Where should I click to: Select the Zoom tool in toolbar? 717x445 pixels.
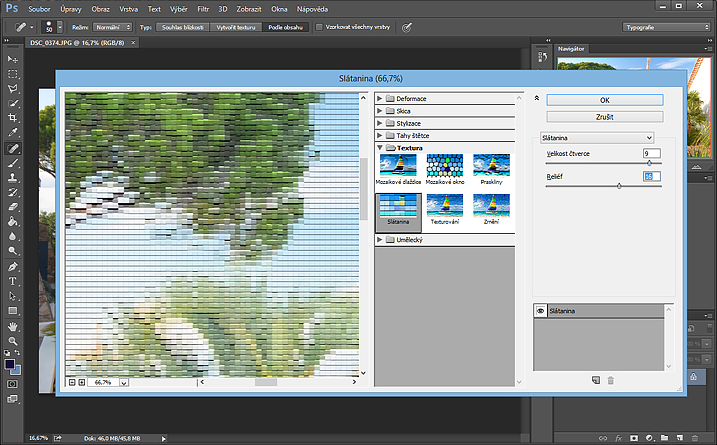pyautogui.click(x=12, y=341)
